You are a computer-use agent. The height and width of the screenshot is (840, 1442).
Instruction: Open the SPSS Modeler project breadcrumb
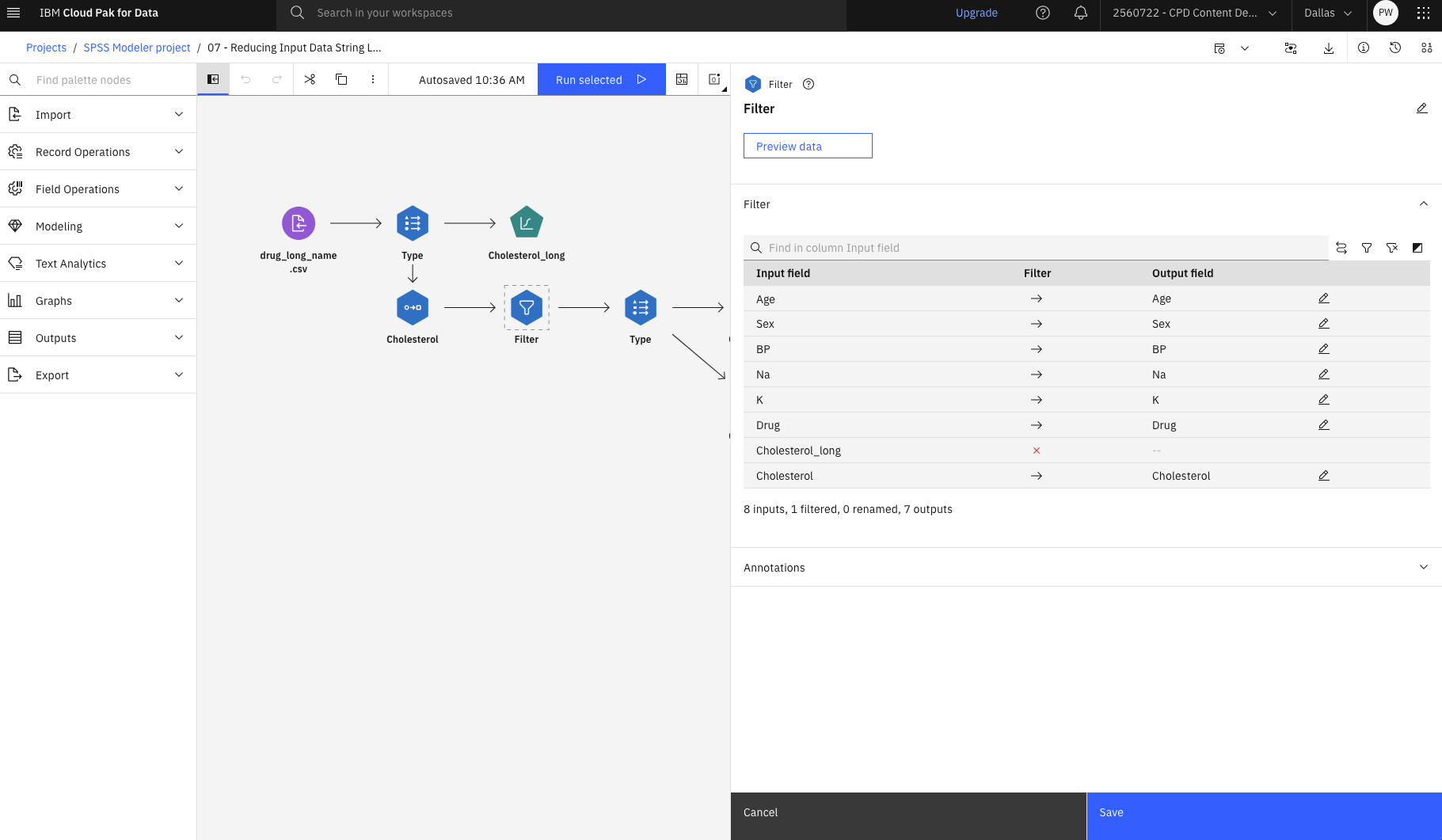137,48
